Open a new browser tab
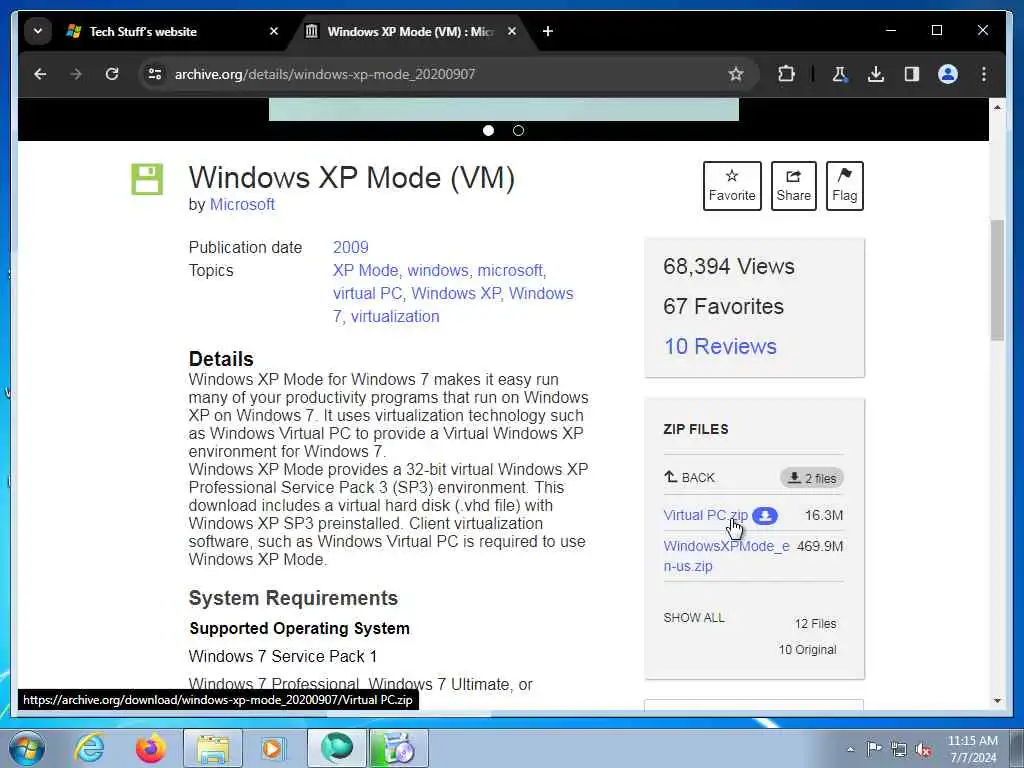Image resolution: width=1024 pixels, height=768 pixels. 548,31
